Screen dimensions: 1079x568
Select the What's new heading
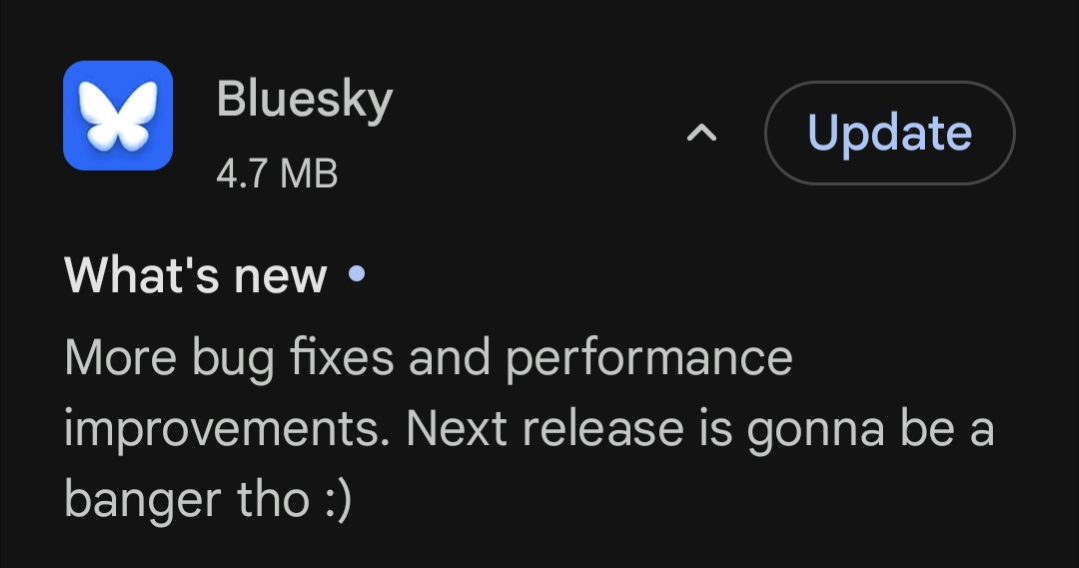(x=196, y=275)
